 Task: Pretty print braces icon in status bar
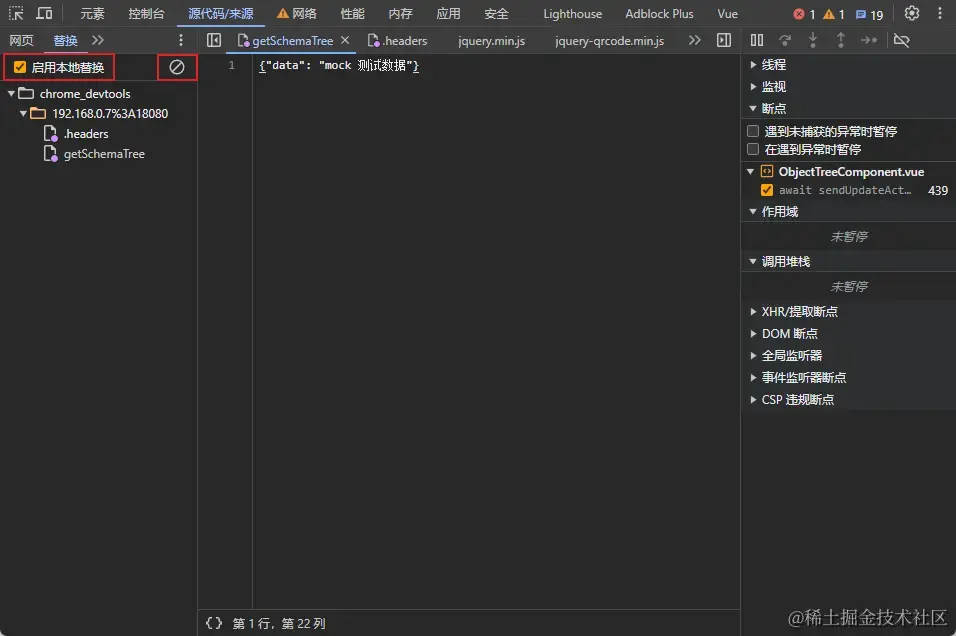214,623
